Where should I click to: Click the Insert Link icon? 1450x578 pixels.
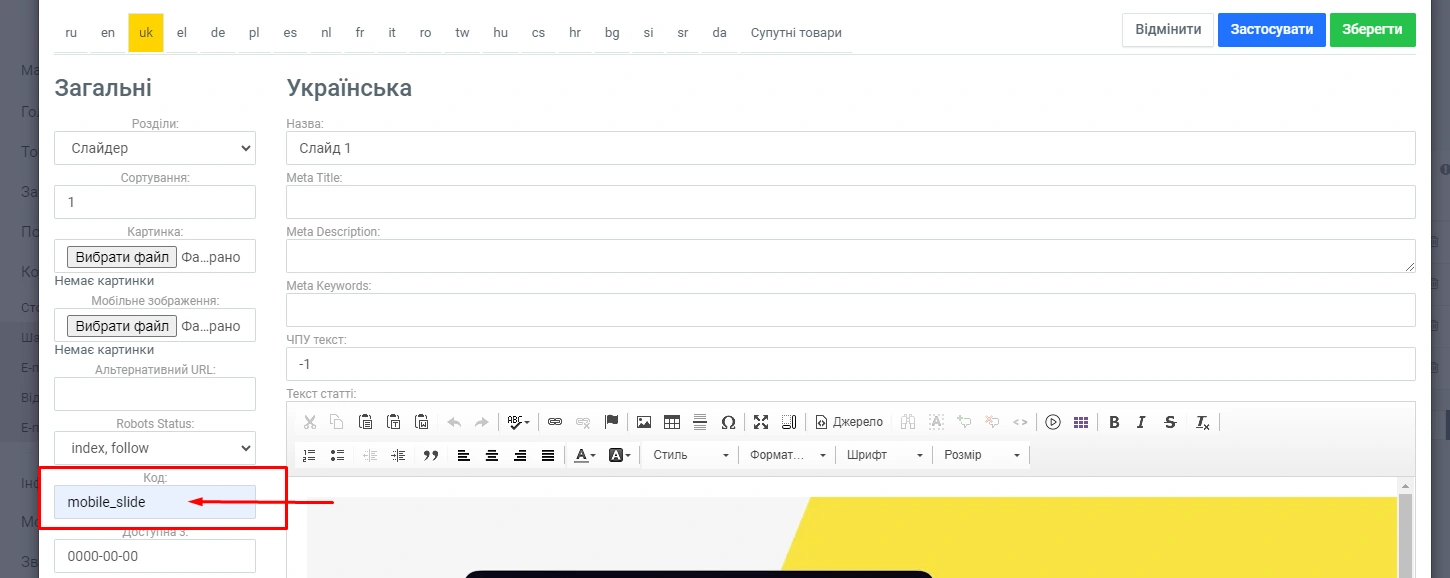(555, 422)
